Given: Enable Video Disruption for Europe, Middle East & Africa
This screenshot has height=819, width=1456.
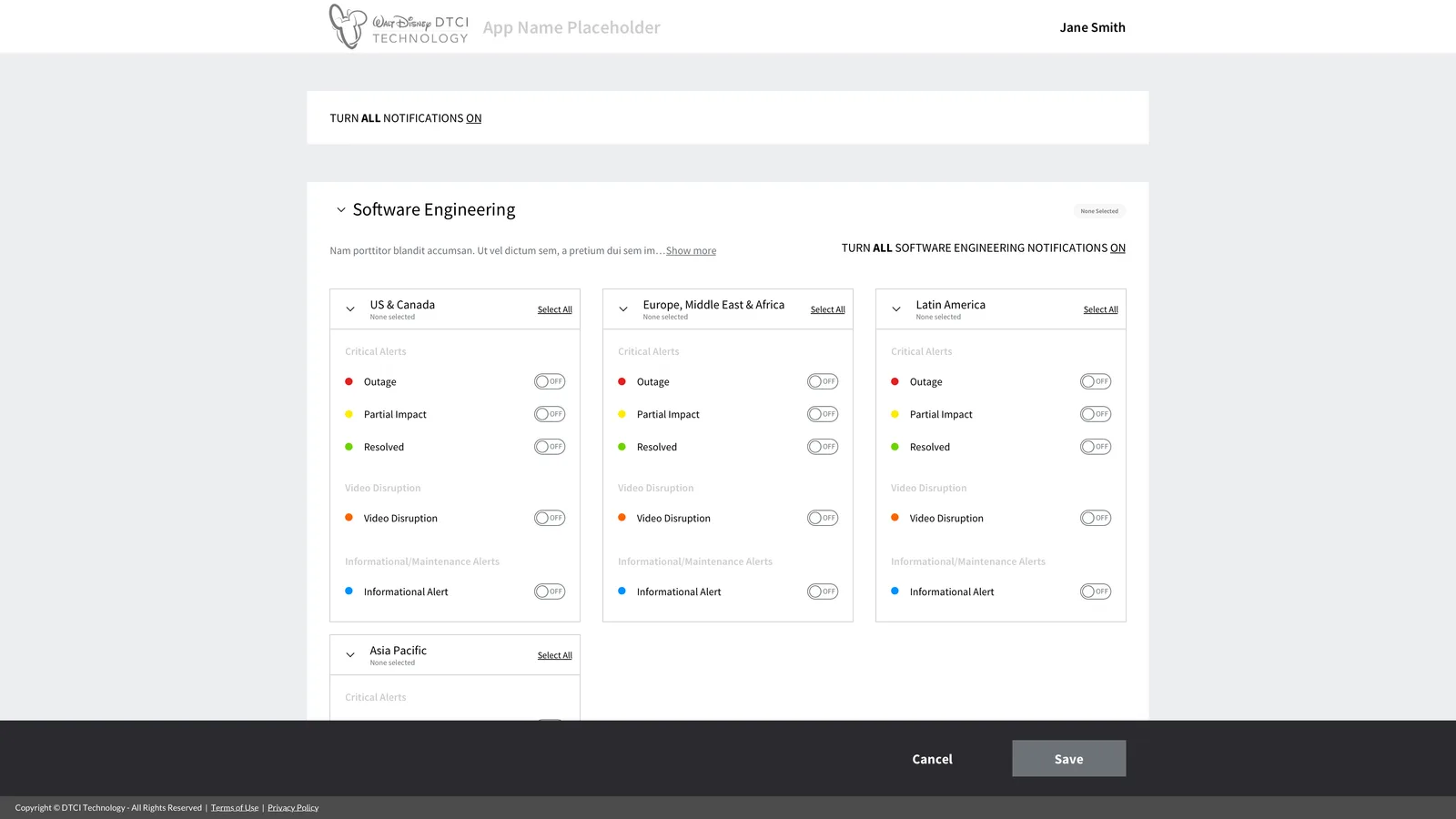Looking at the screenshot, I should [x=823, y=518].
